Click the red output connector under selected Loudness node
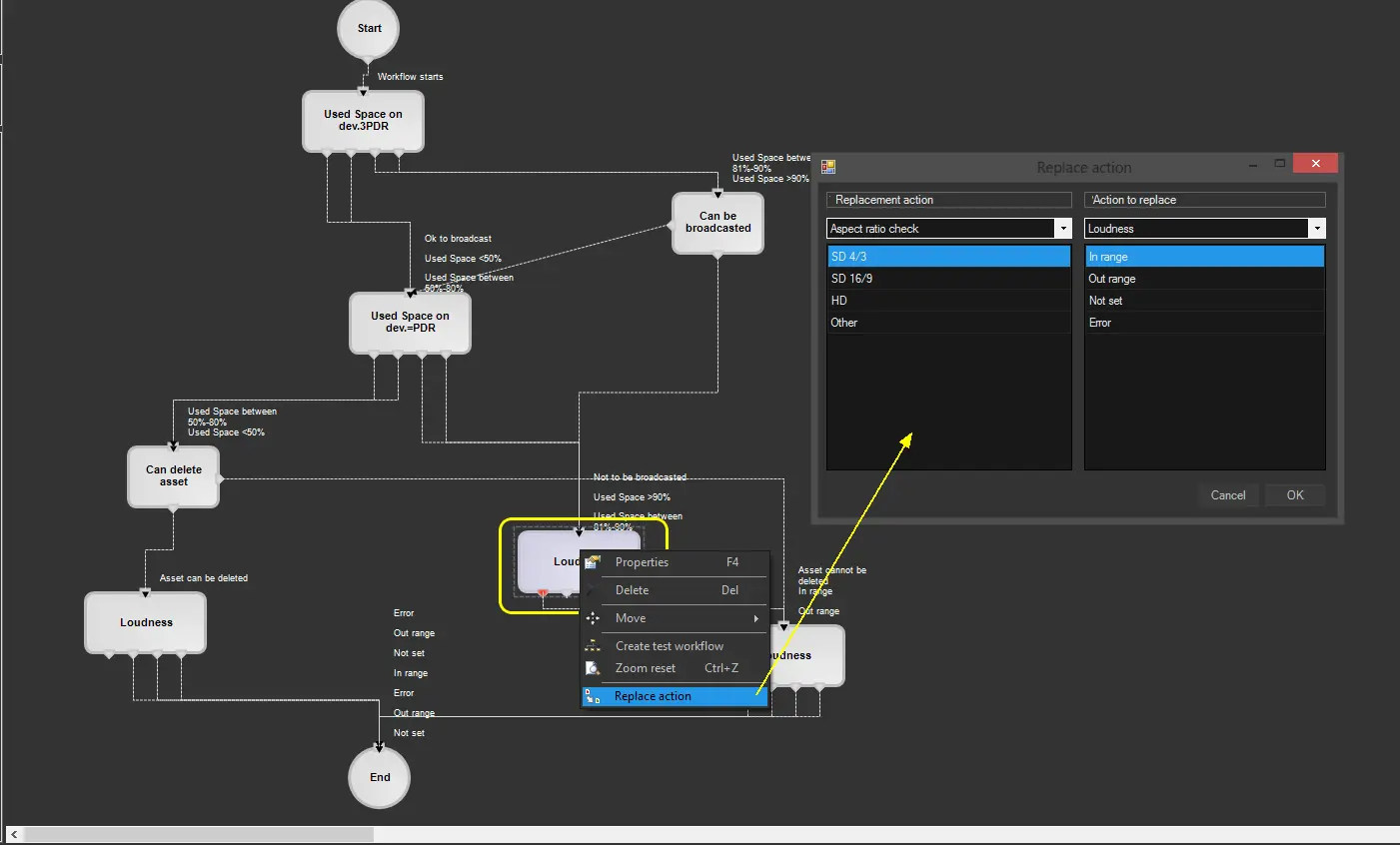 click(x=543, y=593)
